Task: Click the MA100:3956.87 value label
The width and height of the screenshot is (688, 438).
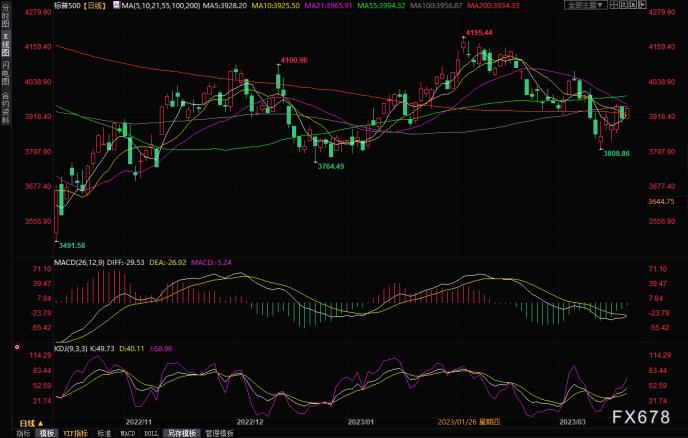Action: [x=436, y=6]
